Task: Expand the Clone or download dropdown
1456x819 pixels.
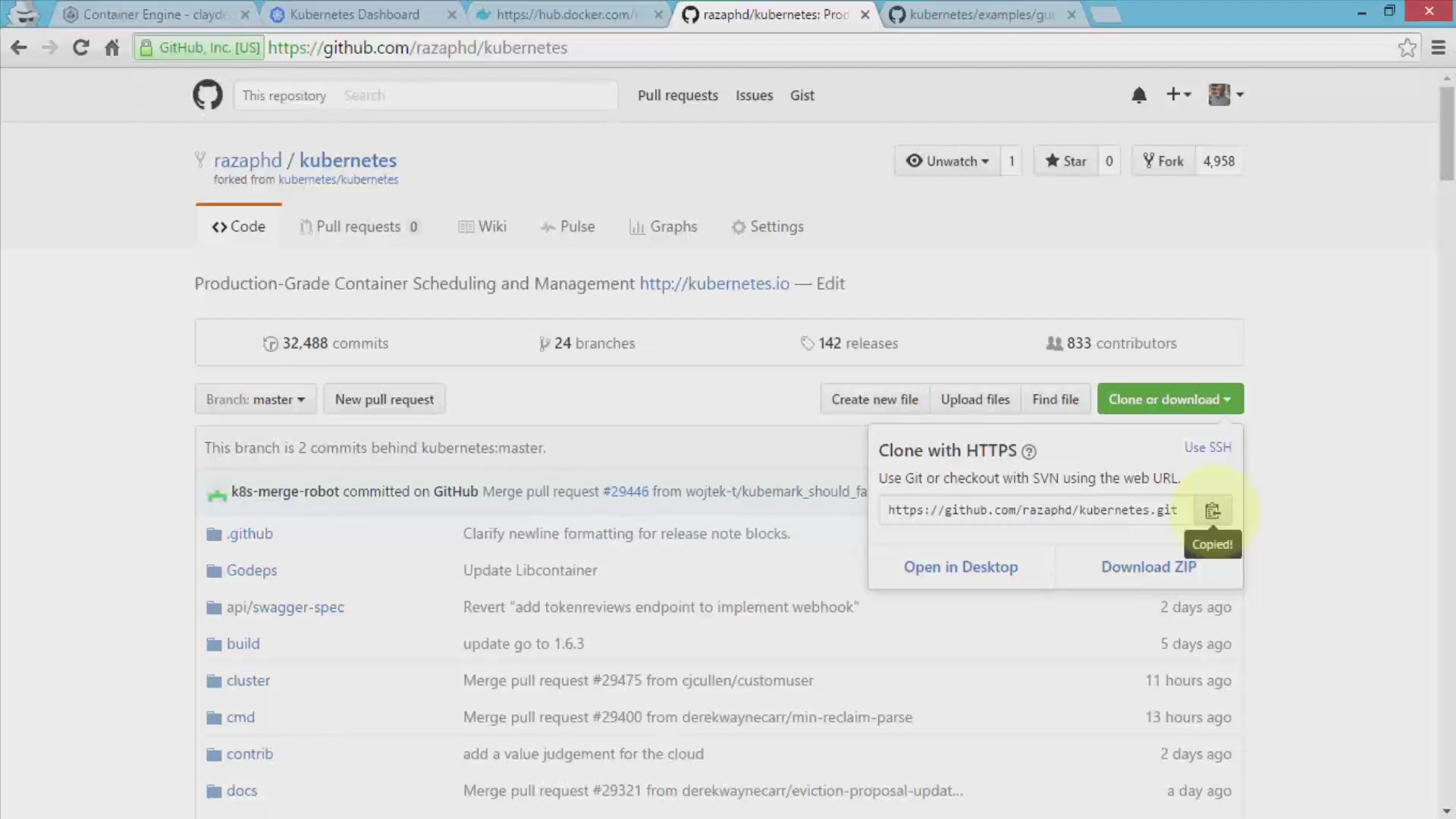Action: pos(1169,399)
